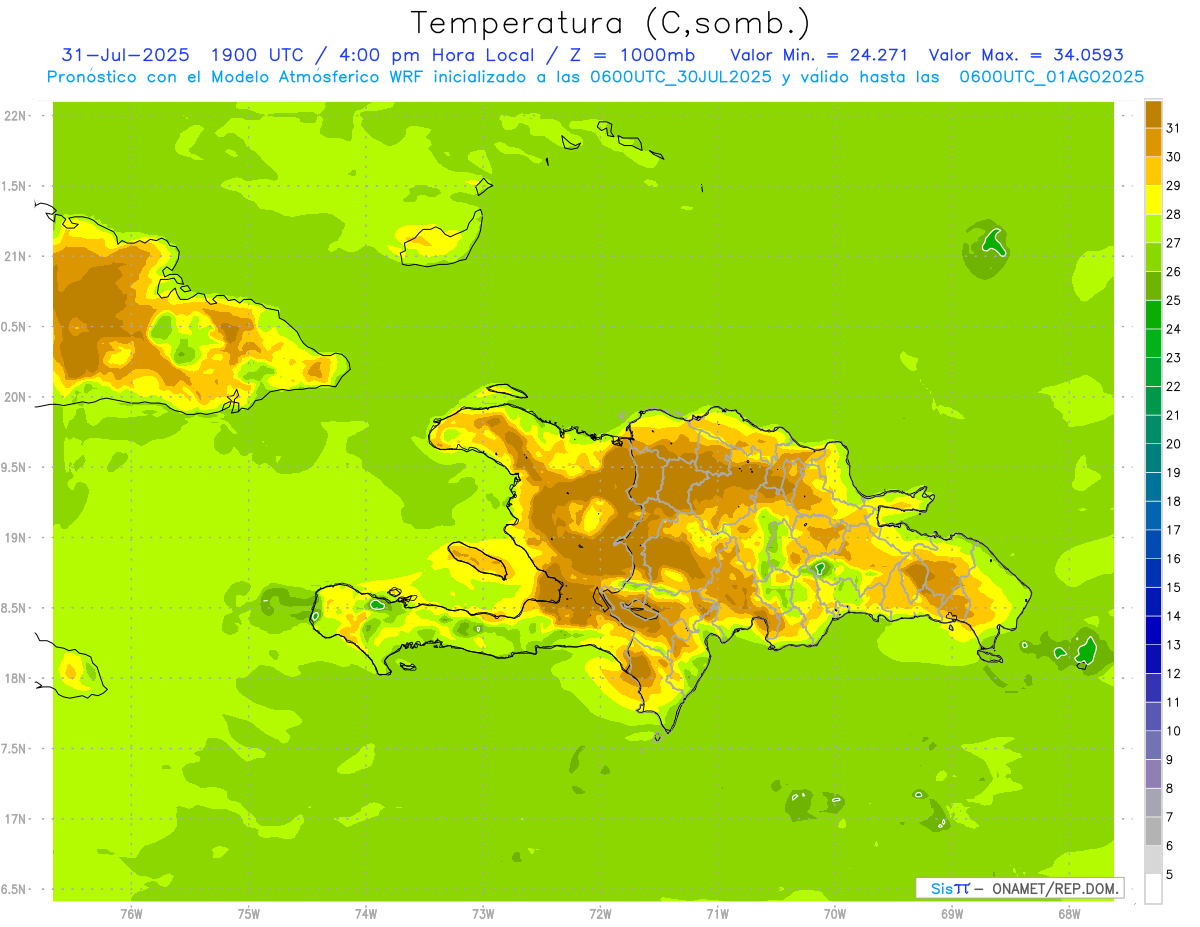Click the 72W longitude axis label
The height and width of the screenshot is (927, 1200).
[x=600, y=914]
